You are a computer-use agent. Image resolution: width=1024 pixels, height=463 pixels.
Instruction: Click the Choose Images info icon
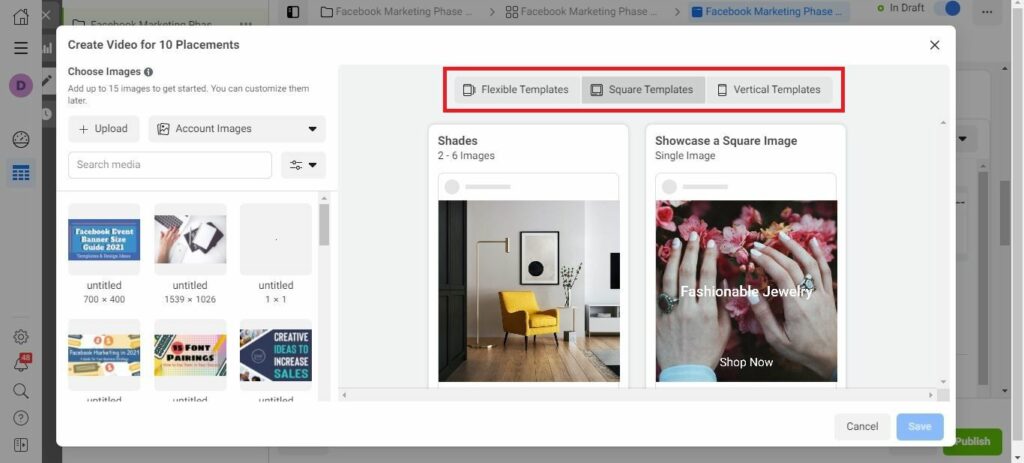[148, 72]
